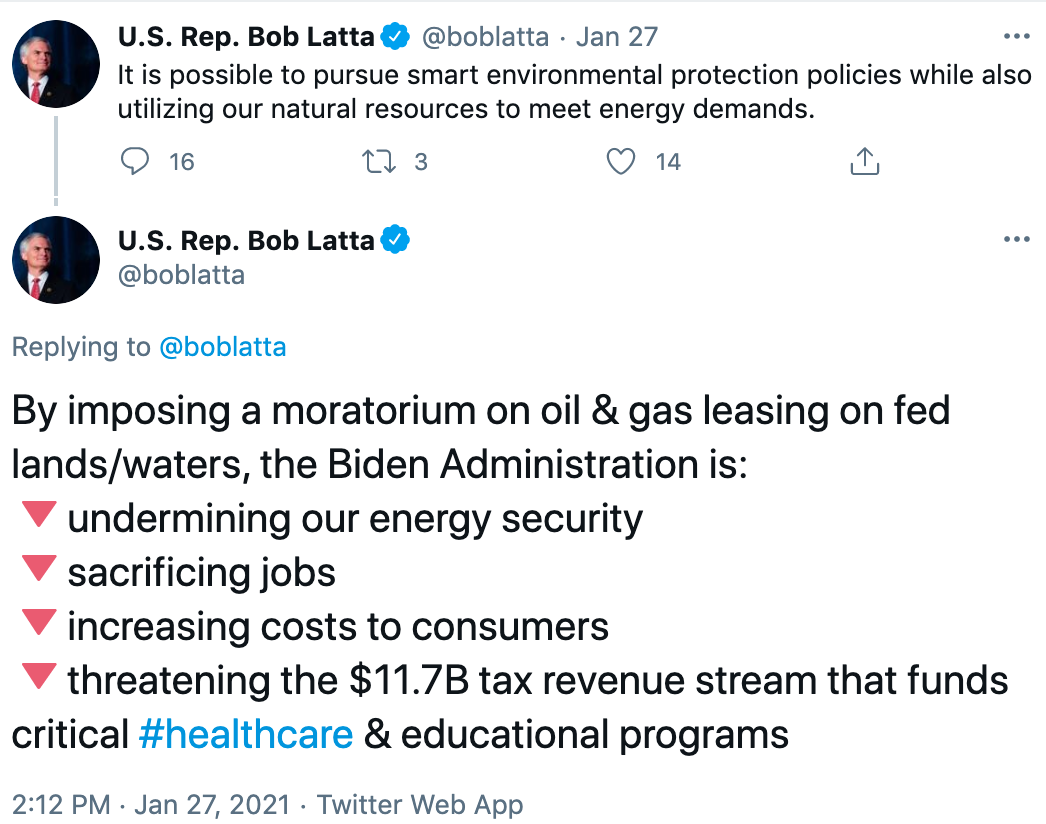Viewport: 1046px width, 824px height.
Task: Click verified badge beside second Bob Latta name
Action: coord(397,240)
